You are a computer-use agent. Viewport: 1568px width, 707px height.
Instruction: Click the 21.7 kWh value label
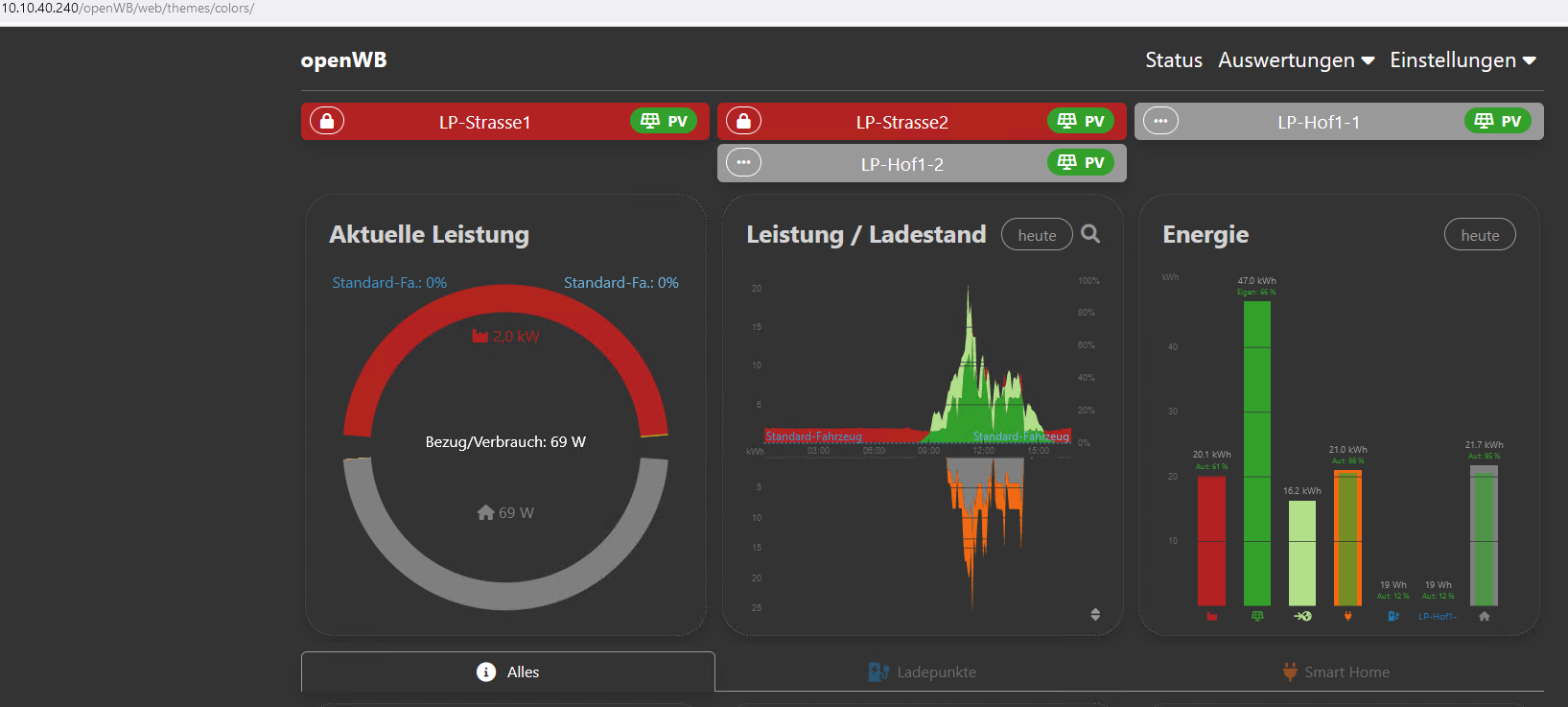(1485, 445)
